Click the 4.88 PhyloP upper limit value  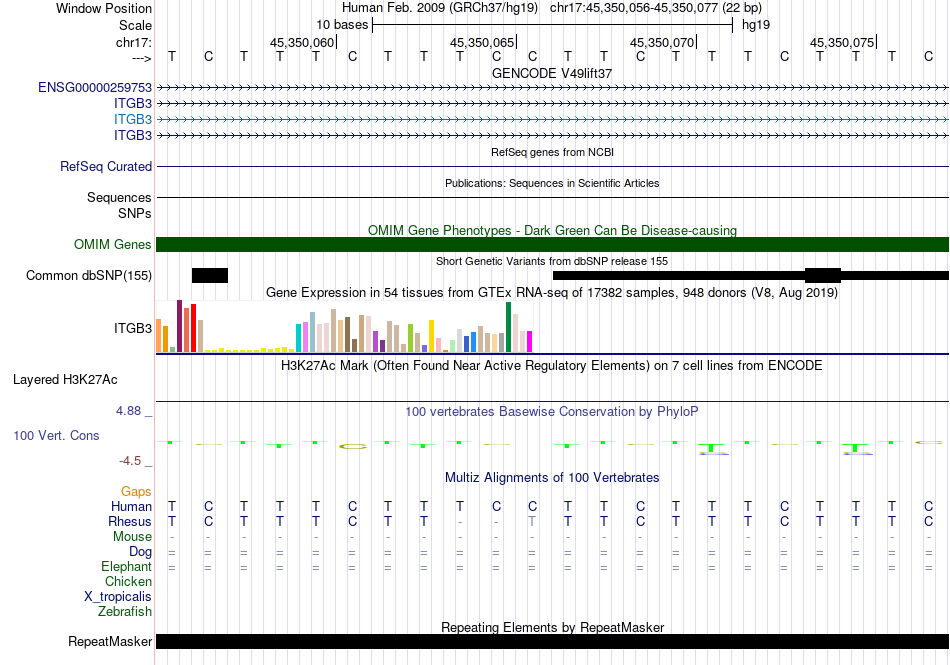(x=128, y=411)
